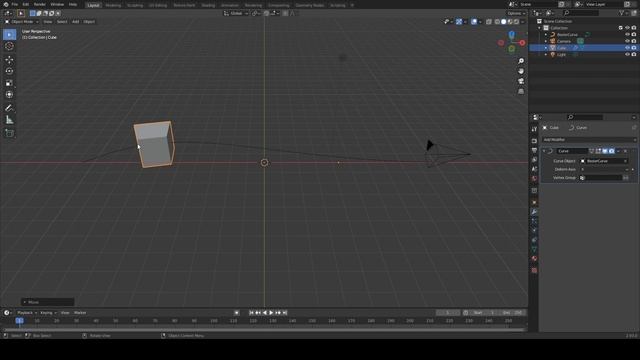This screenshot has width=640, height=360.
Task: Click the navigation gizmo Z axis
Action: (511, 34)
